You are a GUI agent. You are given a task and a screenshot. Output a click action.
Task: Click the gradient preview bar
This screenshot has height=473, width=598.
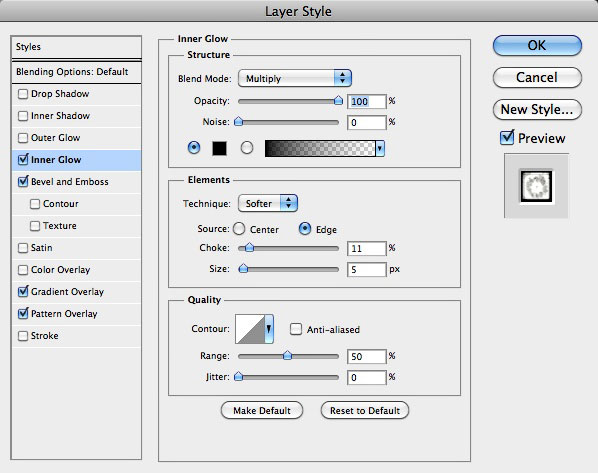point(320,148)
